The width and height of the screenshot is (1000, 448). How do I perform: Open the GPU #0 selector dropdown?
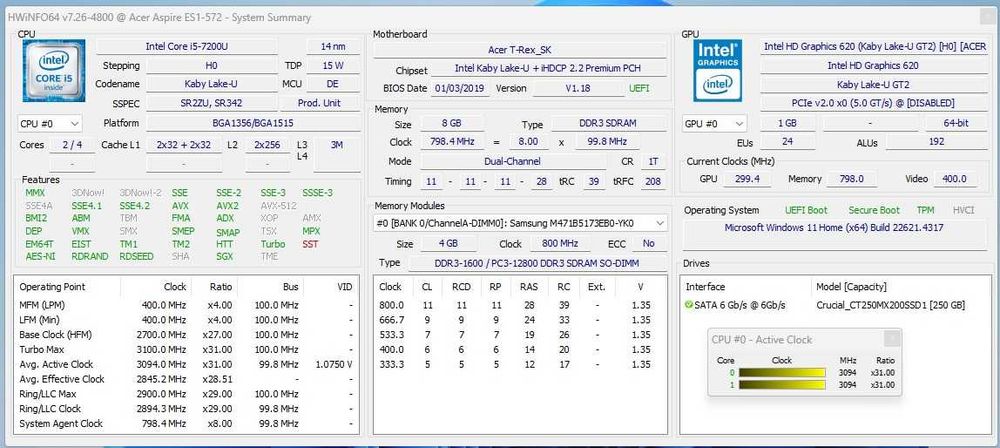[x=714, y=124]
